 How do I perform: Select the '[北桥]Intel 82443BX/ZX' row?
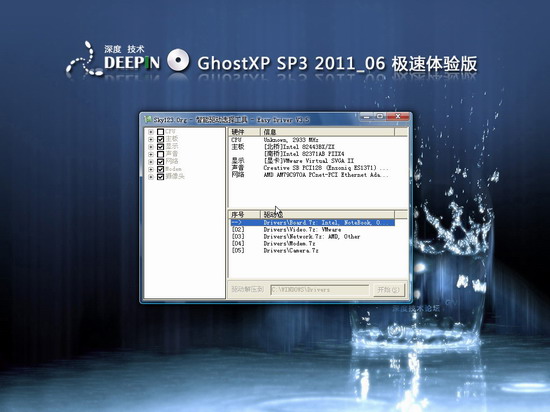tap(312, 147)
